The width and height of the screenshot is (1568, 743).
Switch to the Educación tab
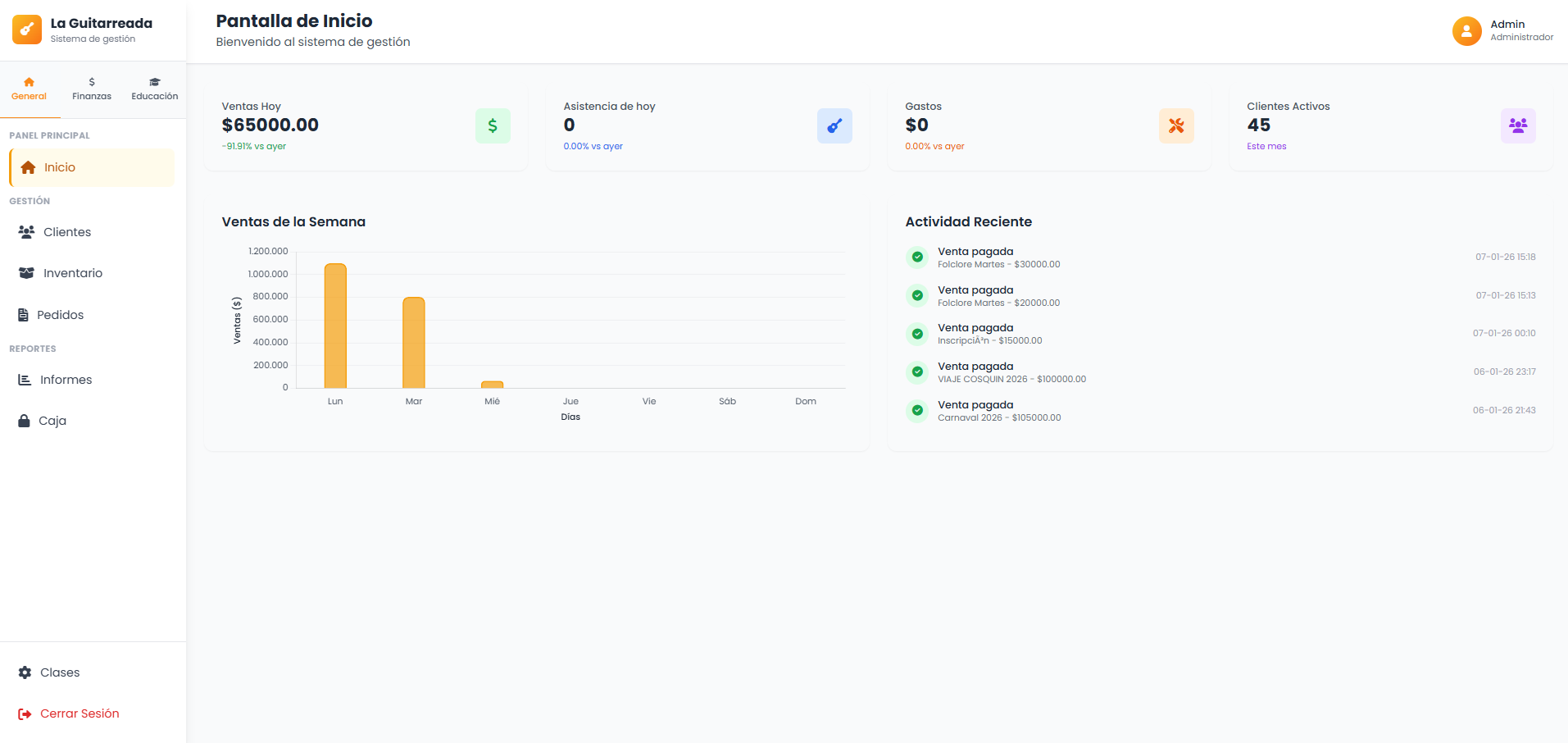click(154, 89)
